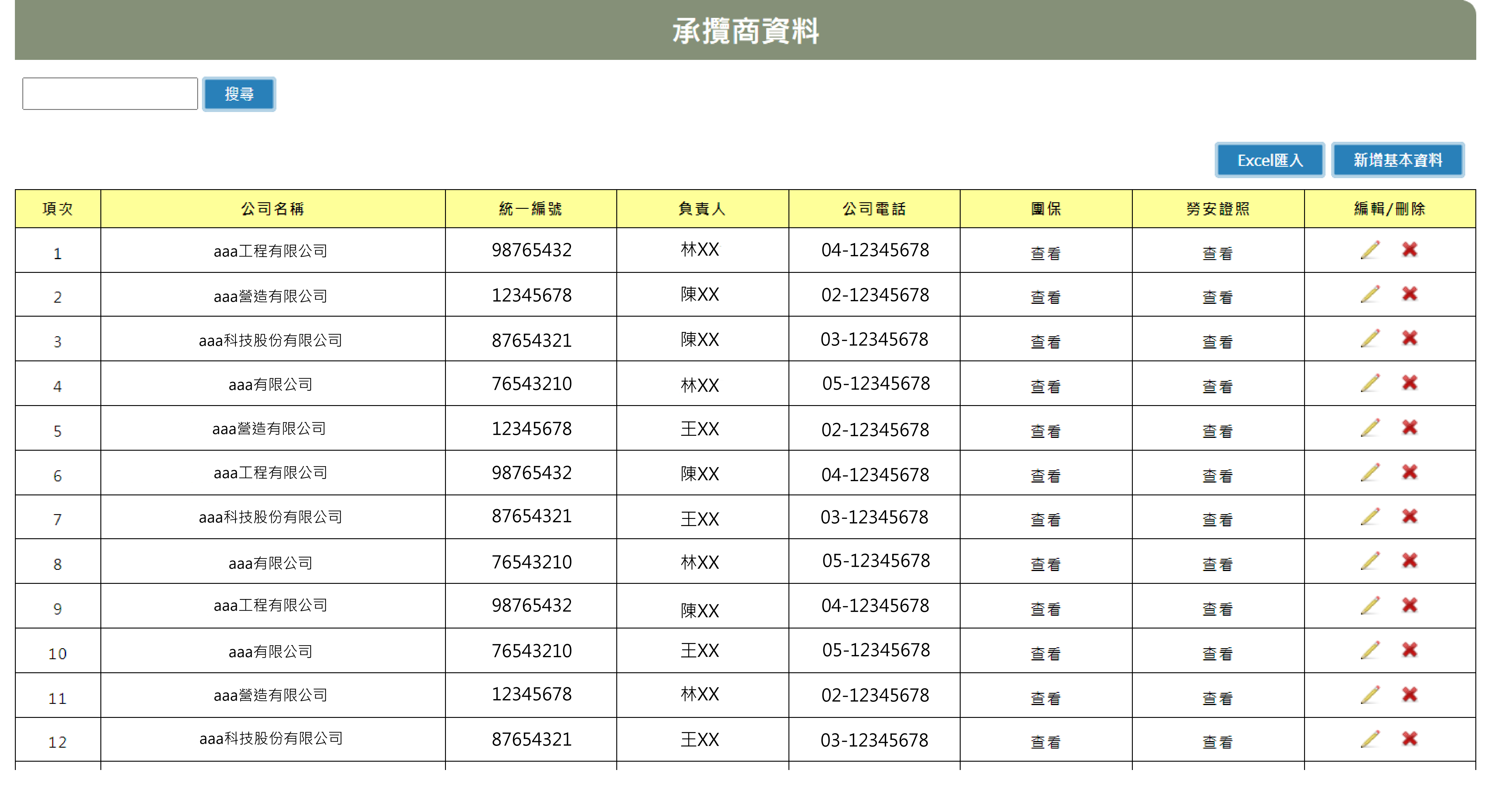This screenshot has height=812, width=1498.
Task: Edit row 11 using the pencil
Action: 1370,695
